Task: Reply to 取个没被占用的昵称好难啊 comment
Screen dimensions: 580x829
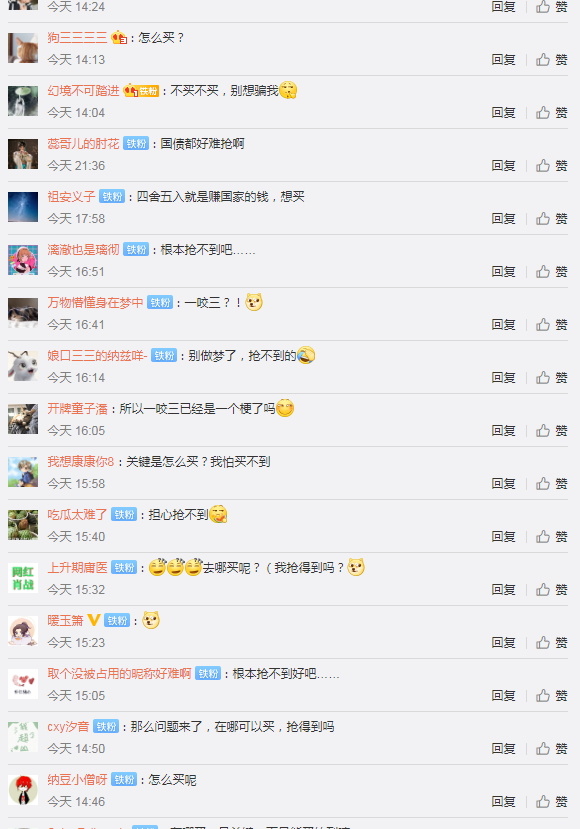Action: point(503,695)
